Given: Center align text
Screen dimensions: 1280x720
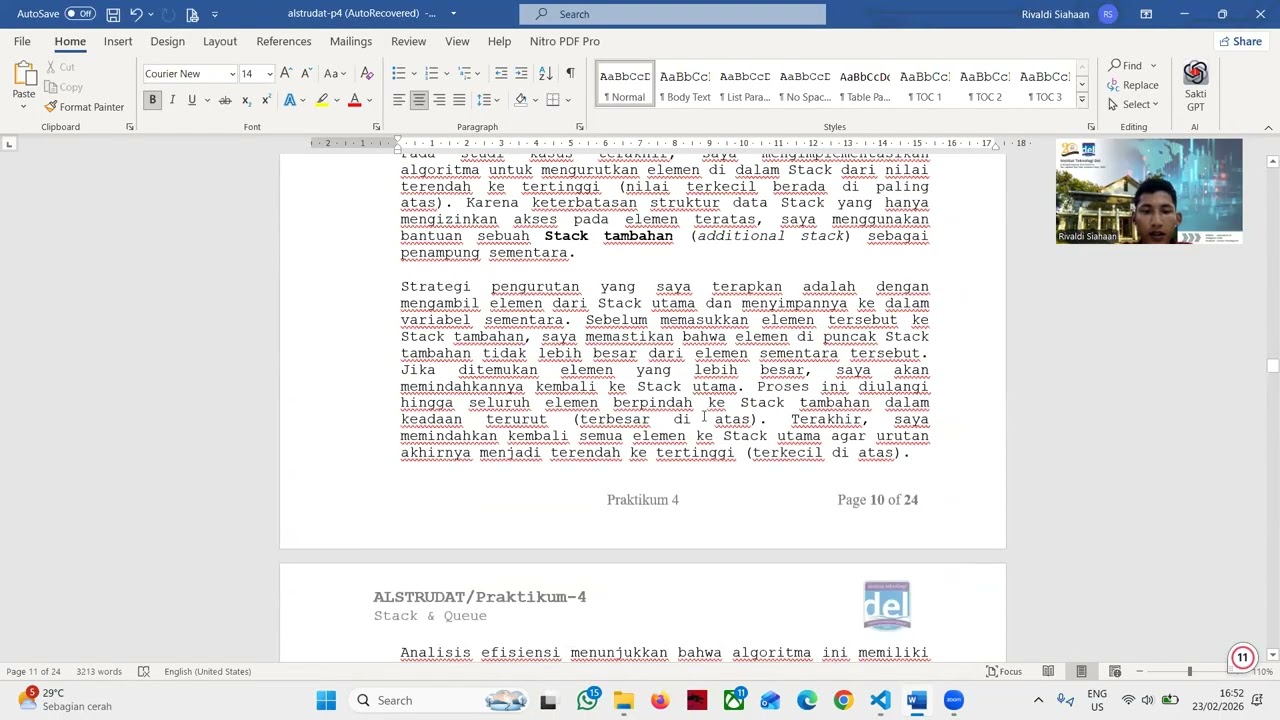Looking at the screenshot, I should 419,100.
